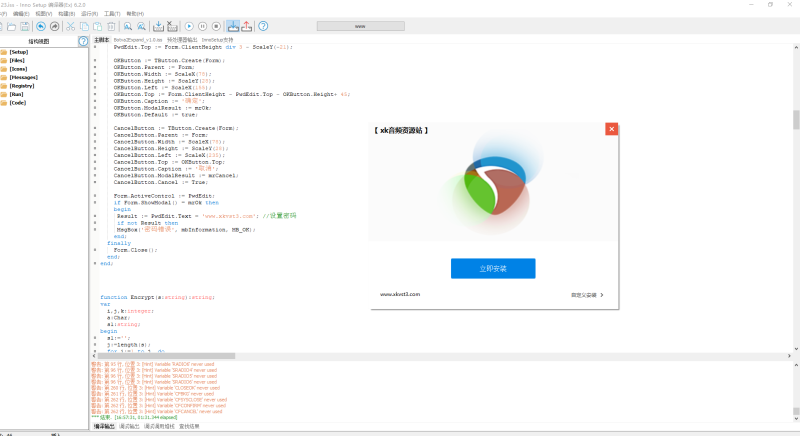Switch to the 编译输出 output tab
The height and width of the screenshot is (436, 800).
point(104,426)
